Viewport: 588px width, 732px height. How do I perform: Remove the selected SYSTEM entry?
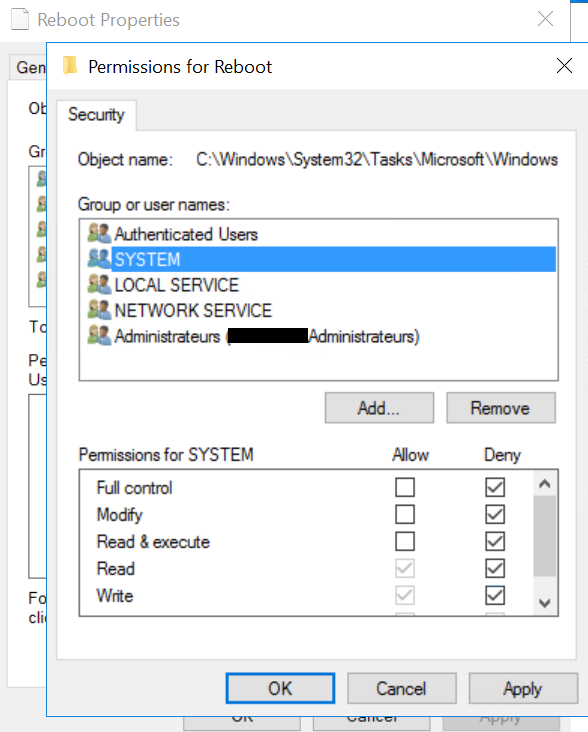click(501, 408)
